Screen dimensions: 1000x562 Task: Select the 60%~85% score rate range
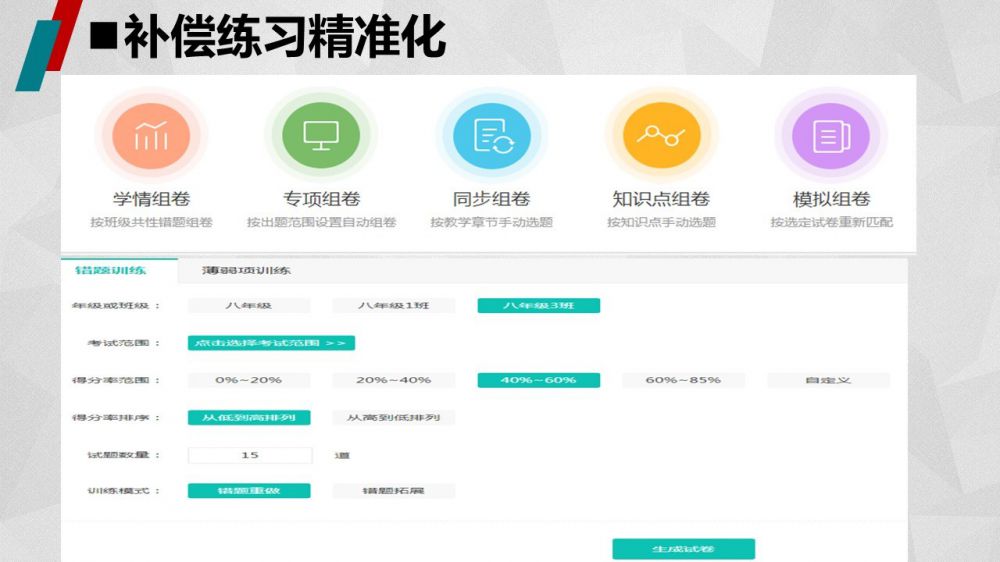point(683,380)
